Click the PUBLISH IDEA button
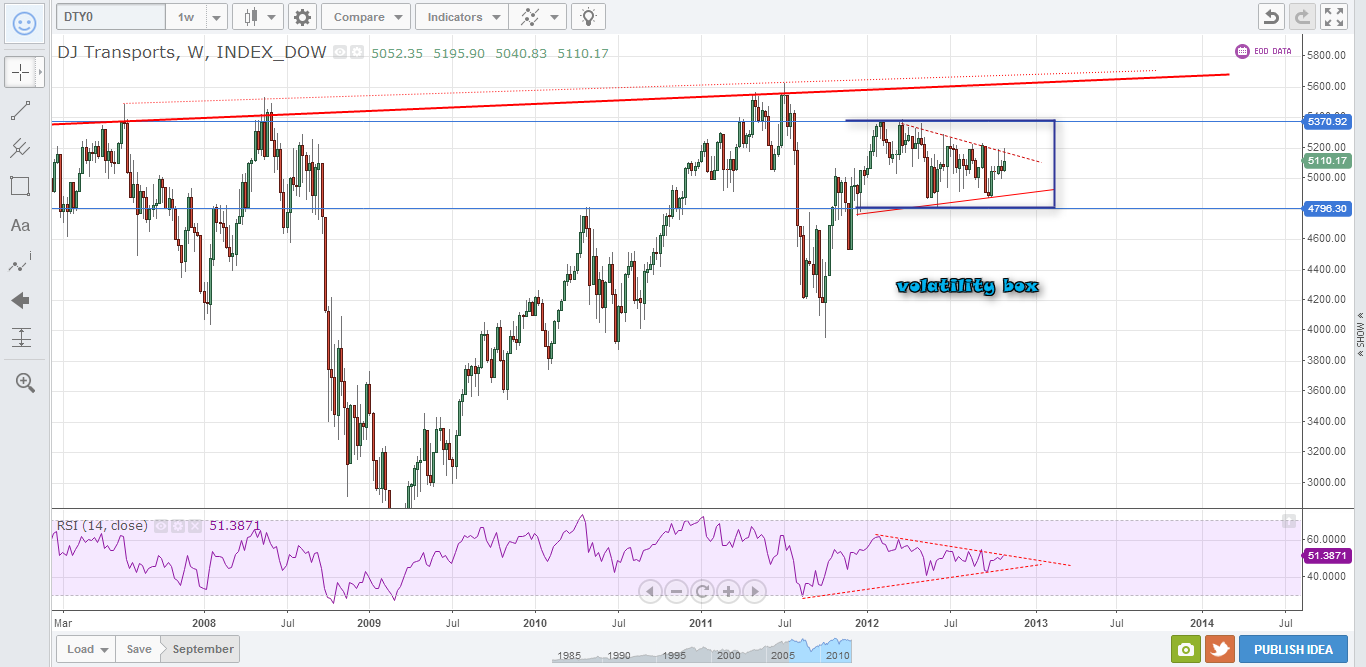1366x667 pixels. point(1292,649)
